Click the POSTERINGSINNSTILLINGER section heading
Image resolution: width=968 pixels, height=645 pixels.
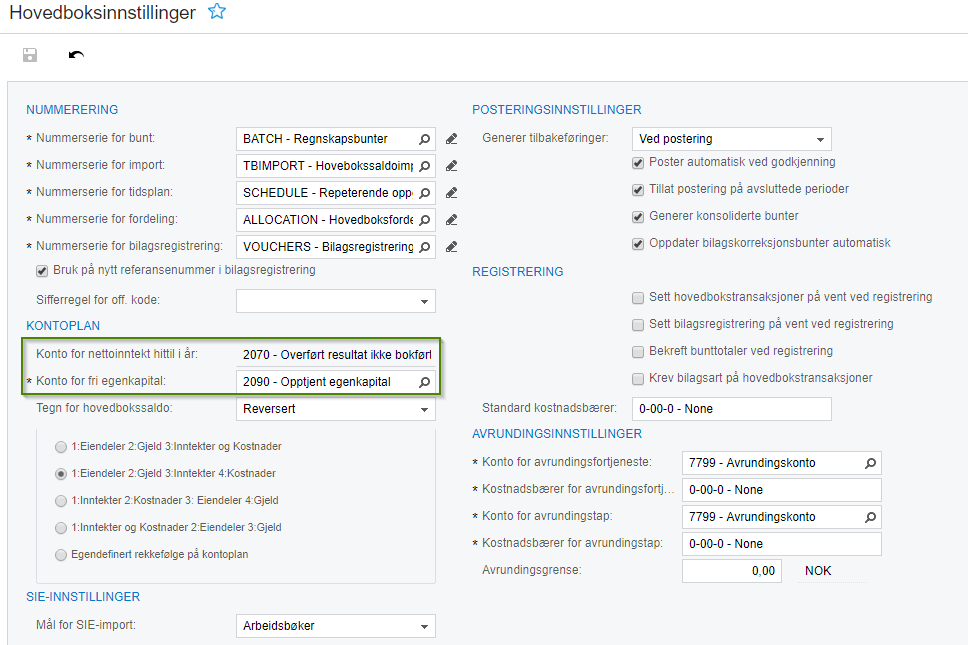(x=557, y=110)
